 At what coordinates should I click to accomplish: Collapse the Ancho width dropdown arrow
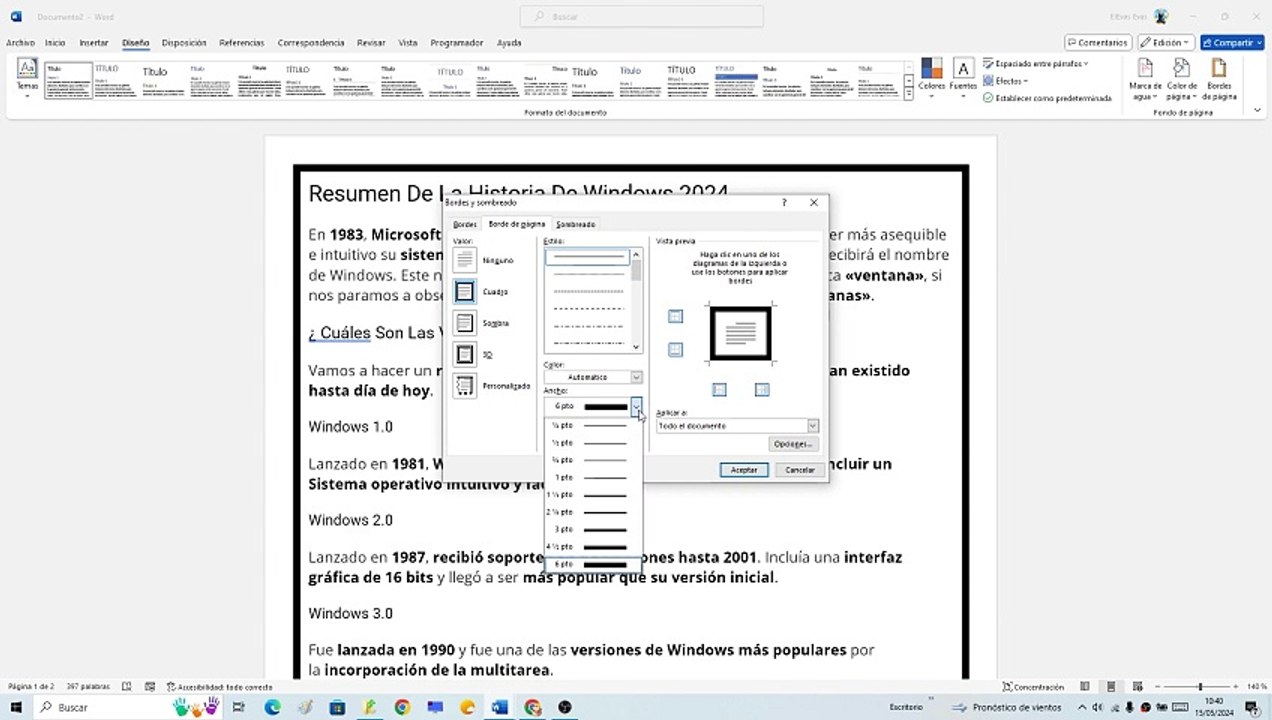[636, 407]
